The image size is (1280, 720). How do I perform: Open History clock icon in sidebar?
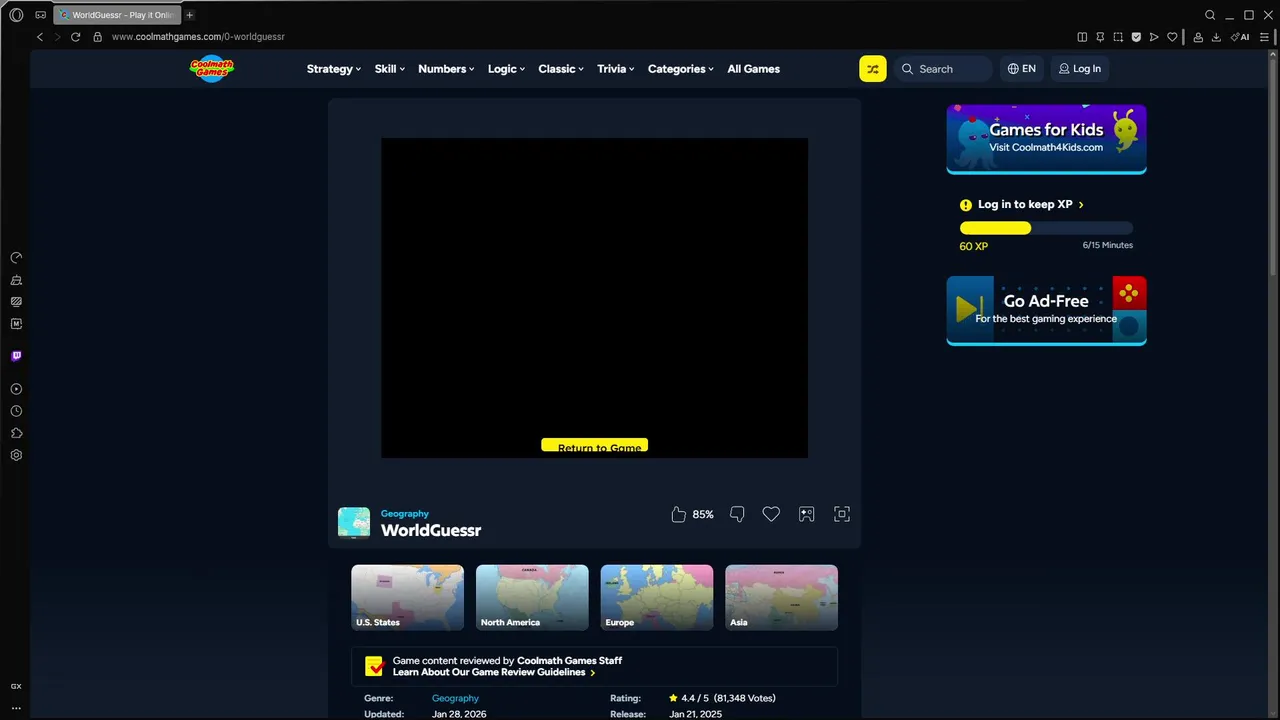16,411
